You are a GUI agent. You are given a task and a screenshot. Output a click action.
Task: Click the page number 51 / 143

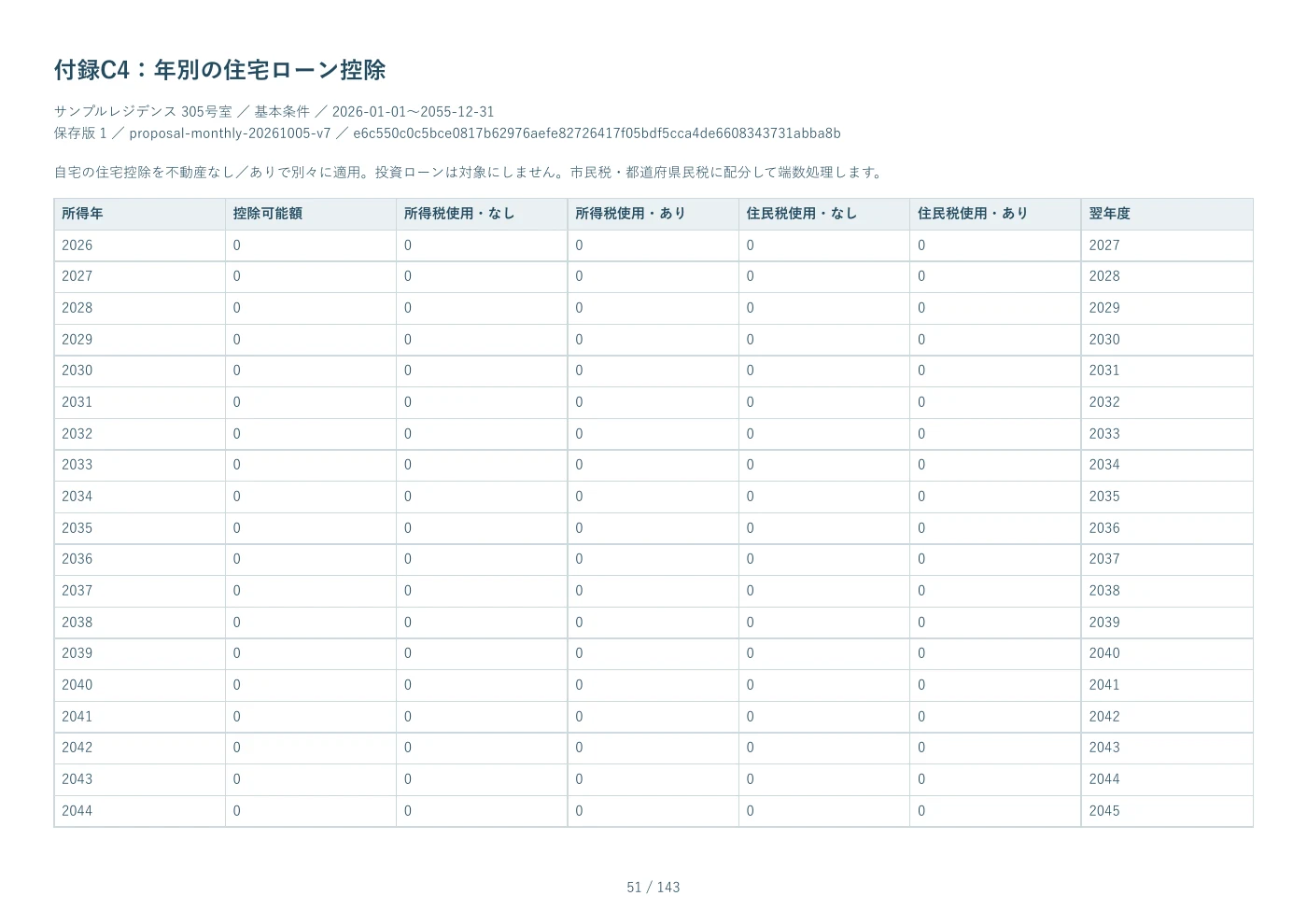(653, 888)
